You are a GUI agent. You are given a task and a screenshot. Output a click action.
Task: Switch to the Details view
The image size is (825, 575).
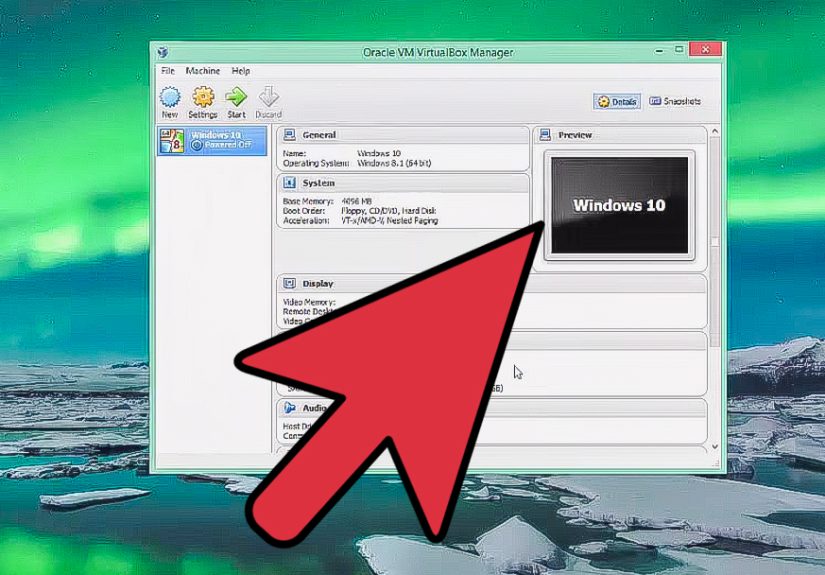617,102
